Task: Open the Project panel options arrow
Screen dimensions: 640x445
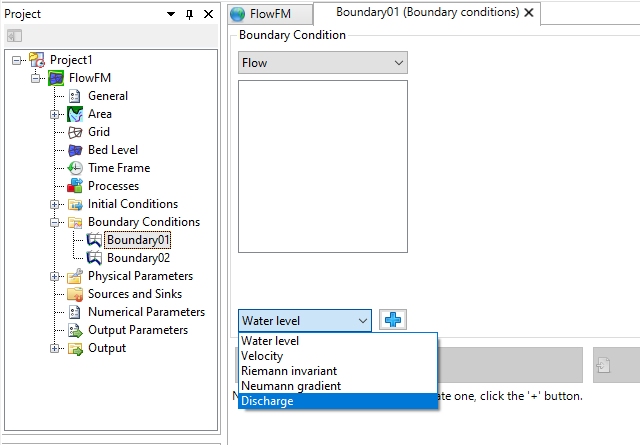Action: 171,14
